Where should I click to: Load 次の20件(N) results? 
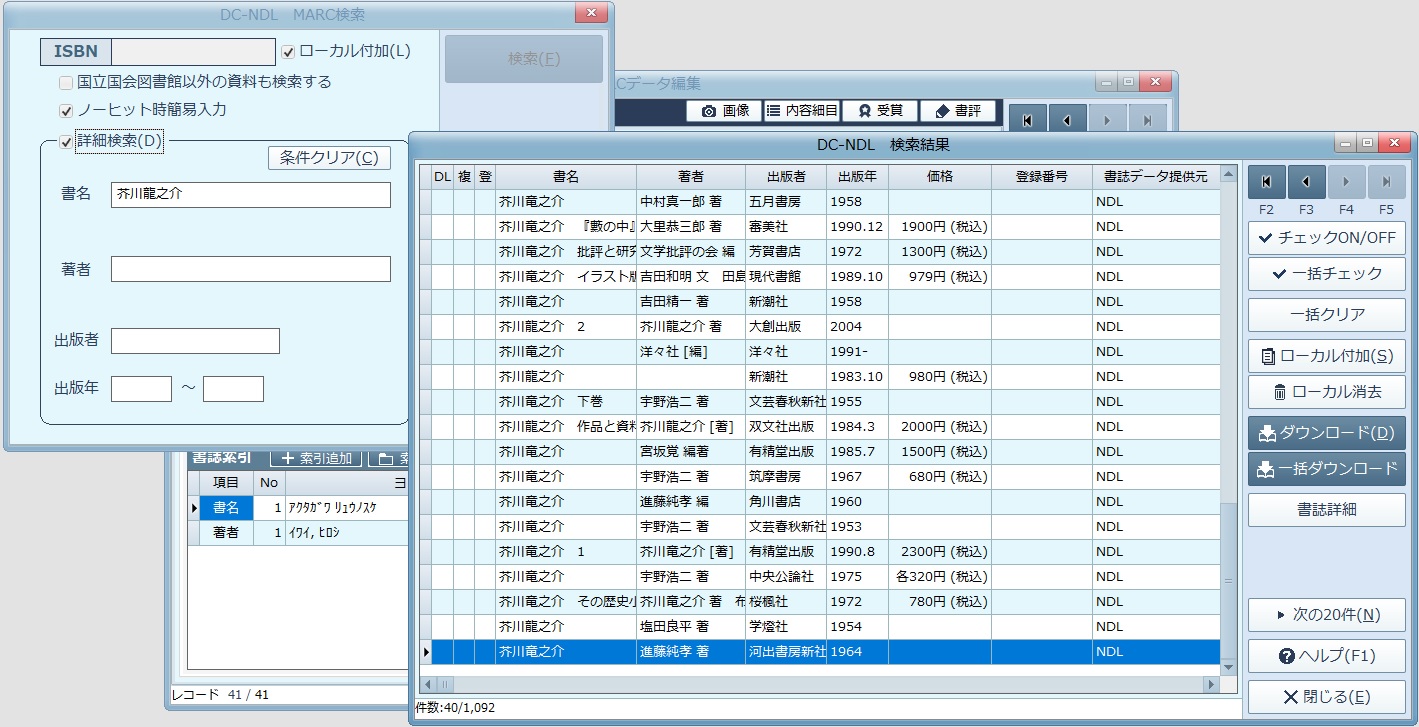(x=1327, y=615)
